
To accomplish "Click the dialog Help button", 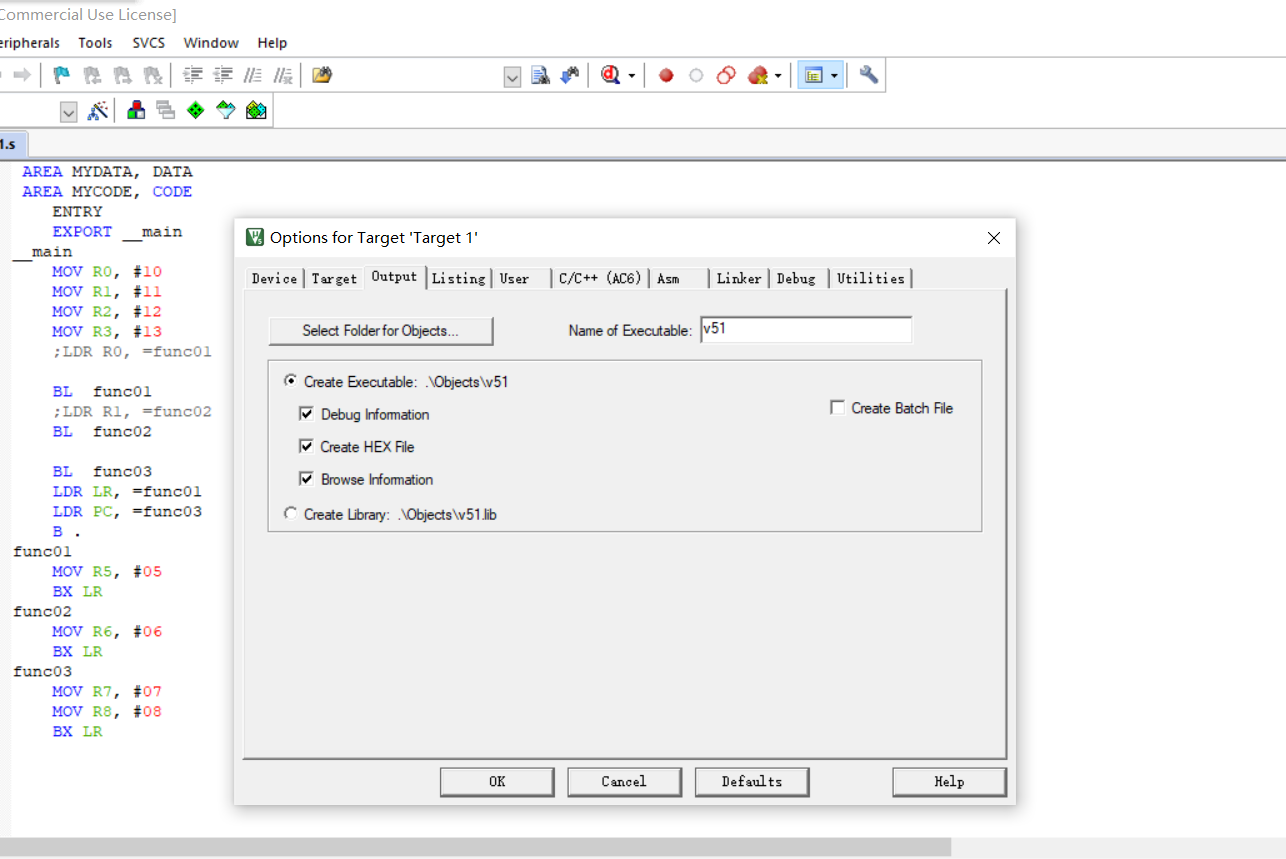I will (x=949, y=782).
